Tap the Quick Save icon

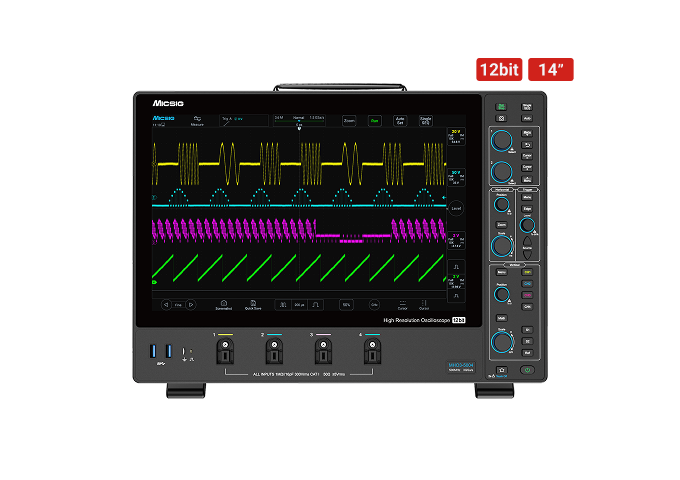point(253,305)
